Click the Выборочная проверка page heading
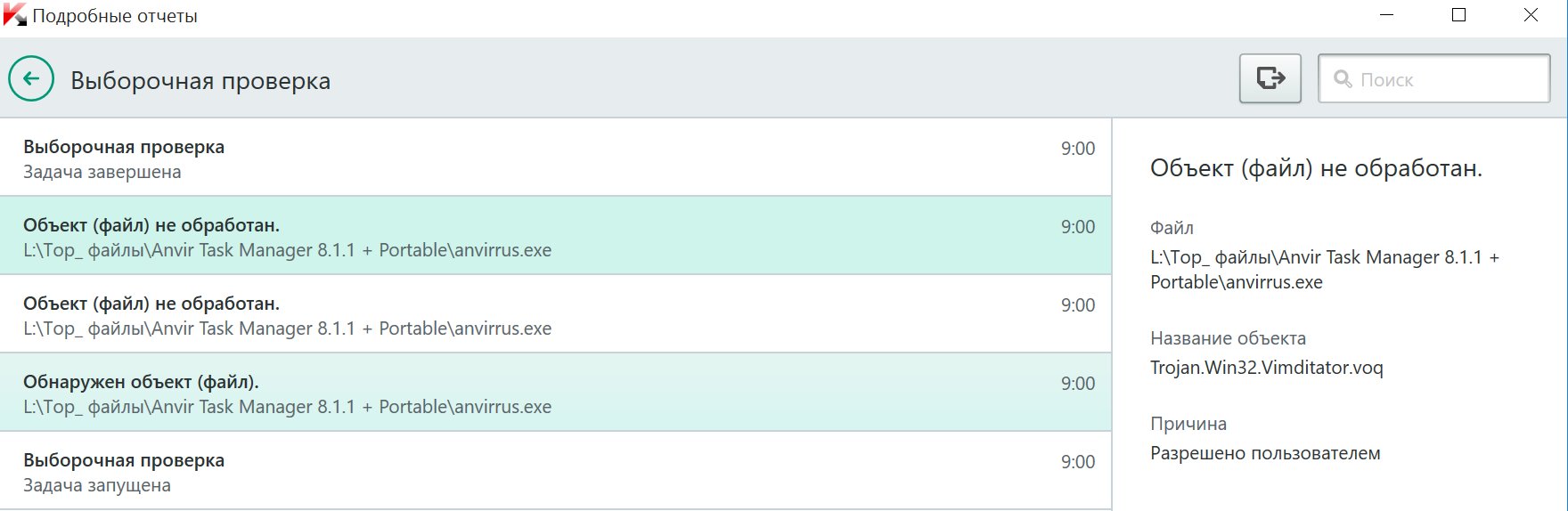This screenshot has width=1568, height=511. 200,80
